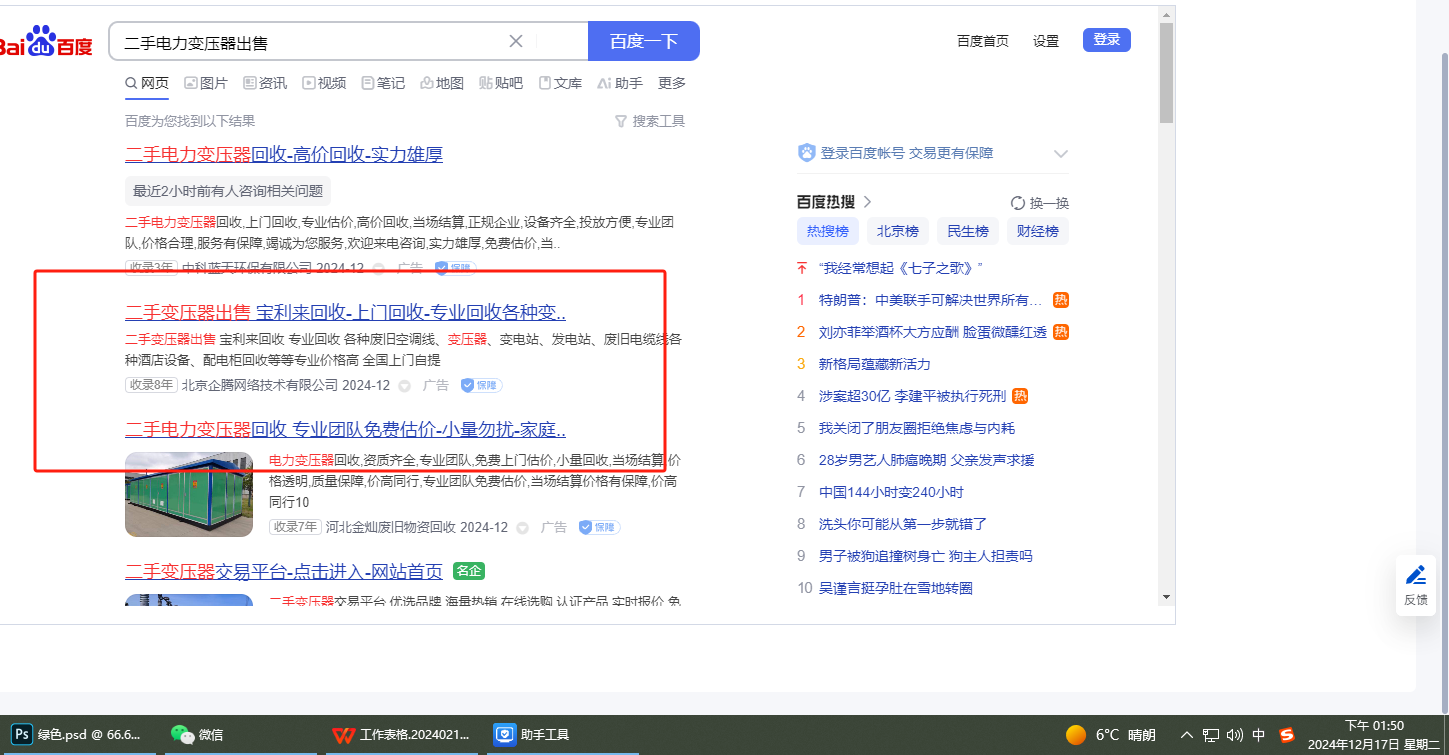Click the 登录 button
Viewport: 1449px width, 755px height.
tap(1106, 40)
